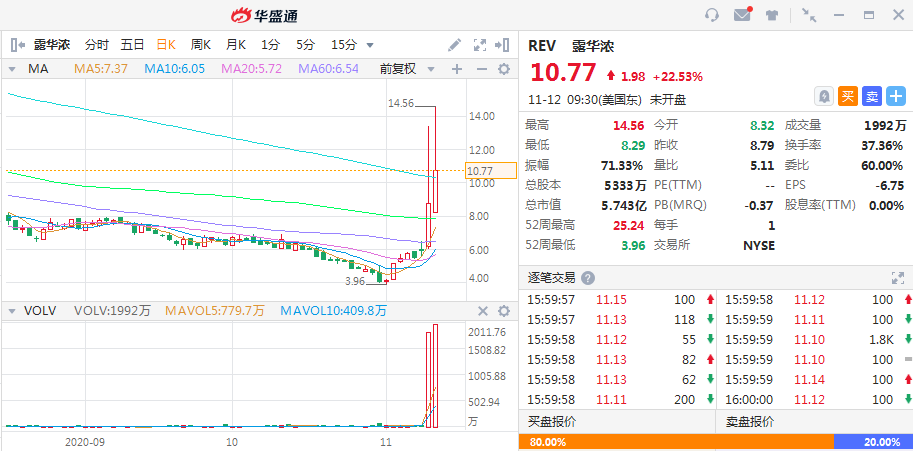Open customer service headset icon
The height and width of the screenshot is (451, 913).
(712, 15)
